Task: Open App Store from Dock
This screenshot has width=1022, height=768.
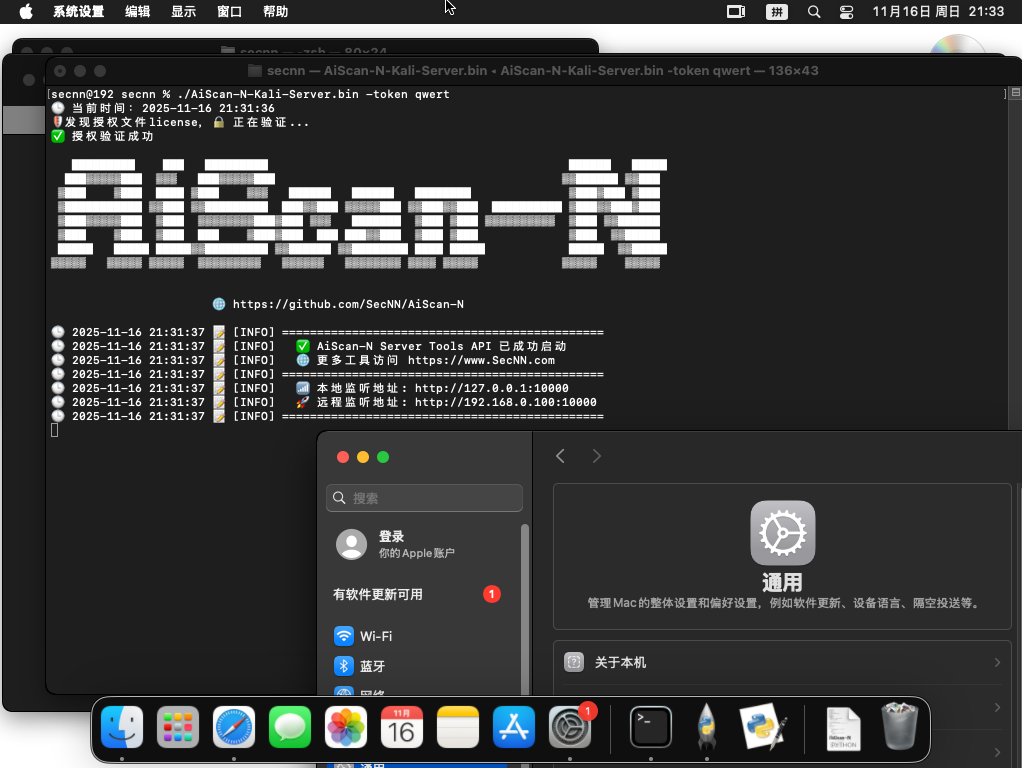Action: 514,727
